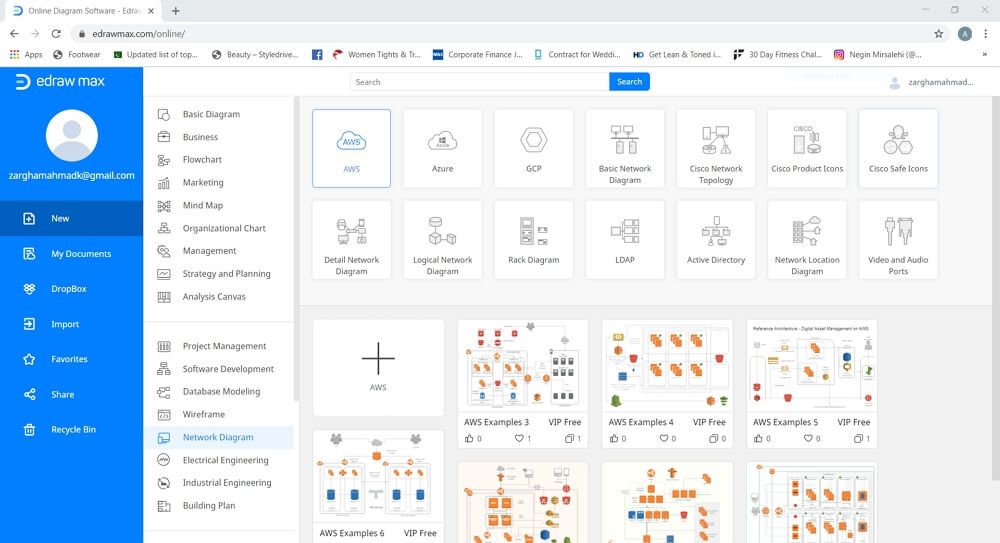
Task: Click the copy count icon on AWS Examples 4
Action: tap(714, 438)
